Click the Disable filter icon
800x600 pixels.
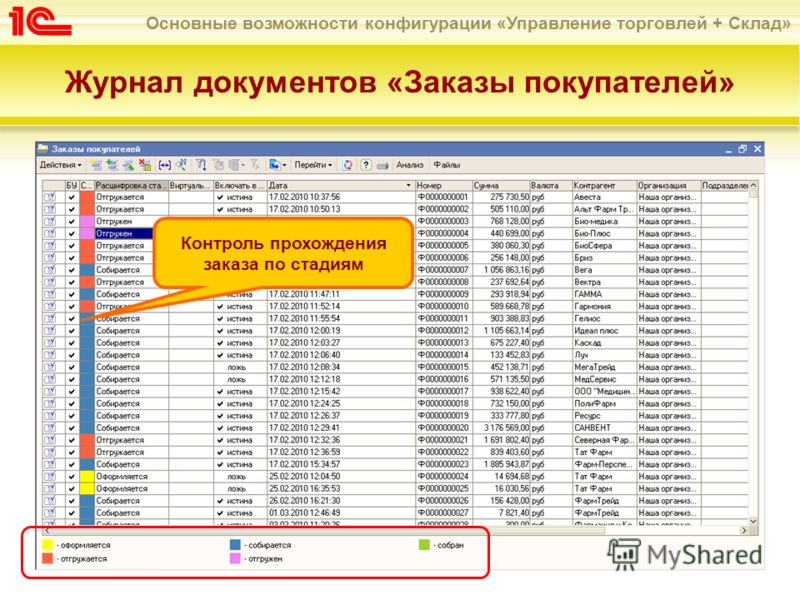pos(255,165)
